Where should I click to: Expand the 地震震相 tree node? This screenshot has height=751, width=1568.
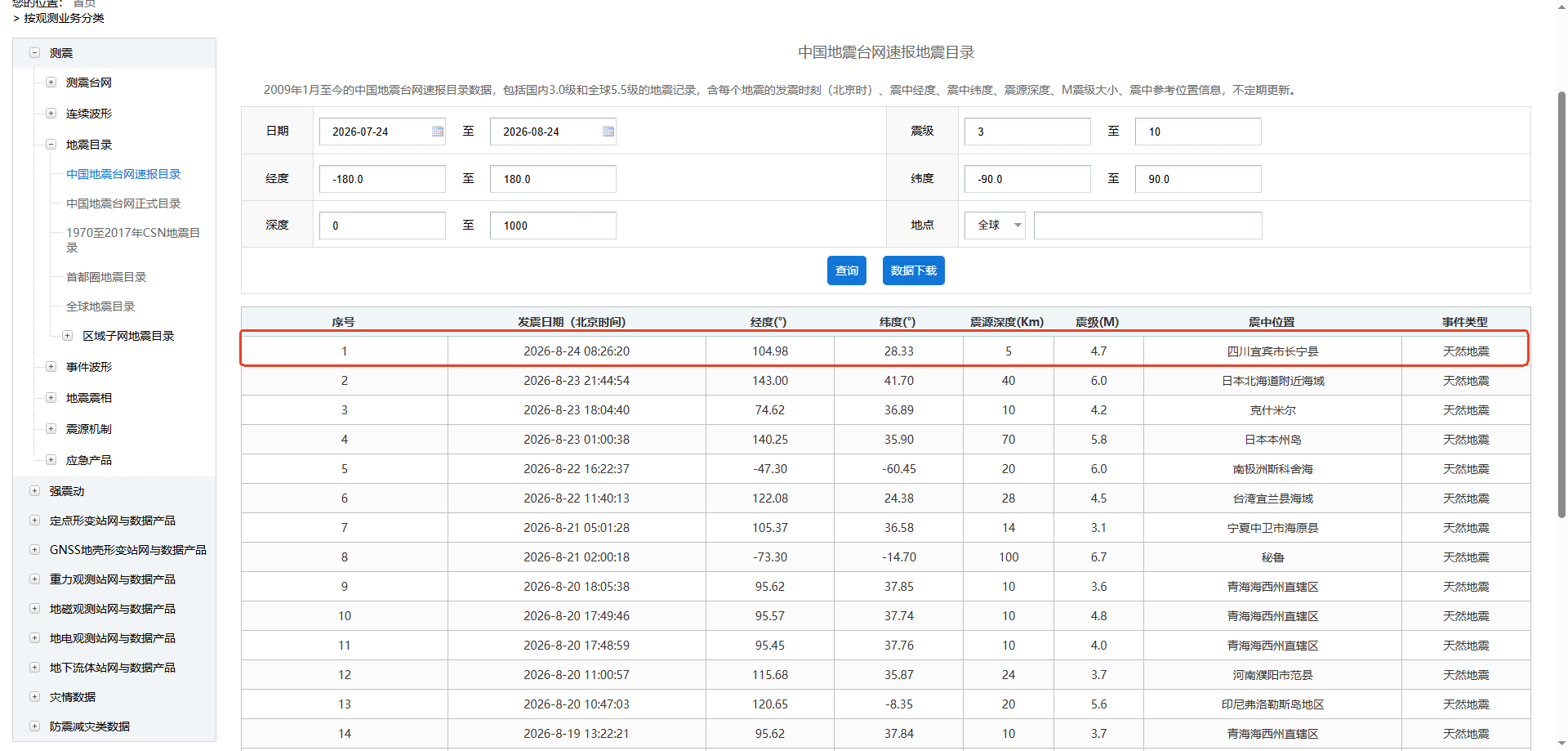pos(51,398)
